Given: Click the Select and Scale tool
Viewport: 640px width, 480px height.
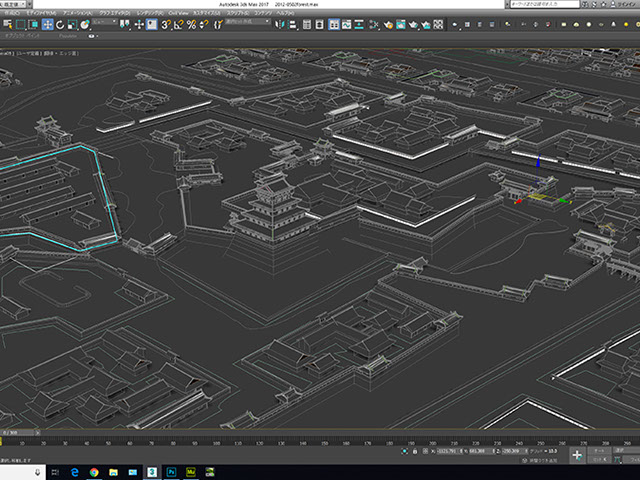Looking at the screenshot, I should point(72,24).
